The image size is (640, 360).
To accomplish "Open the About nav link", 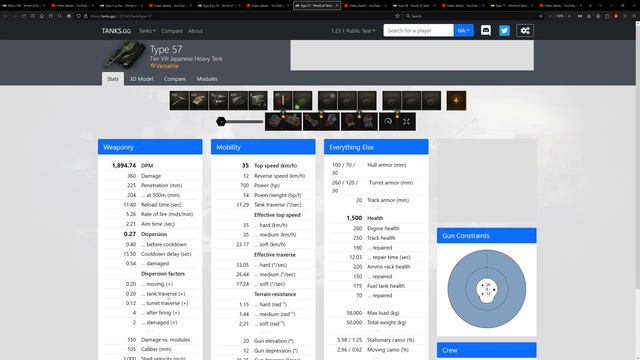I will 195,31.
